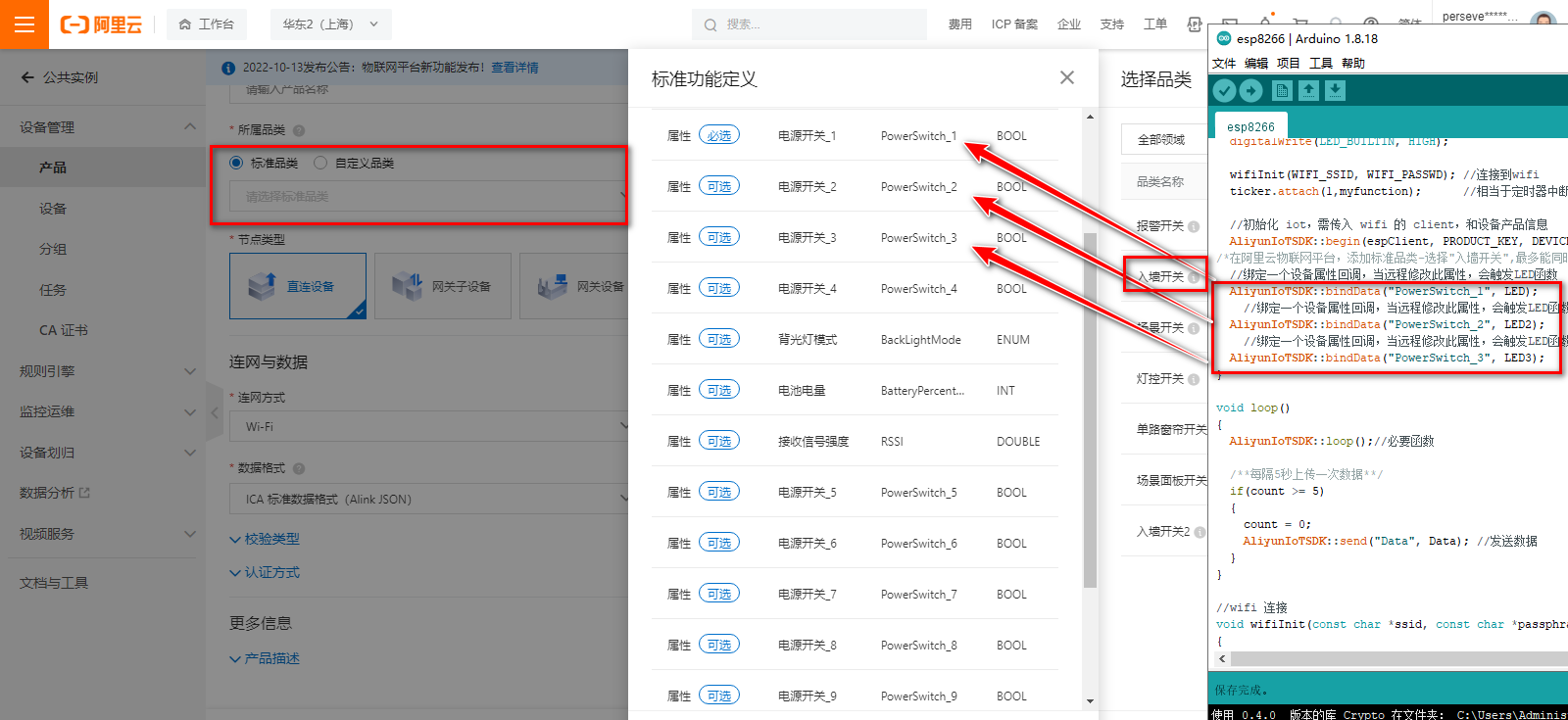The image size is (1568, 720).
Task: Click the 网关子设备 icon
Action: click(x=407, y=286)
